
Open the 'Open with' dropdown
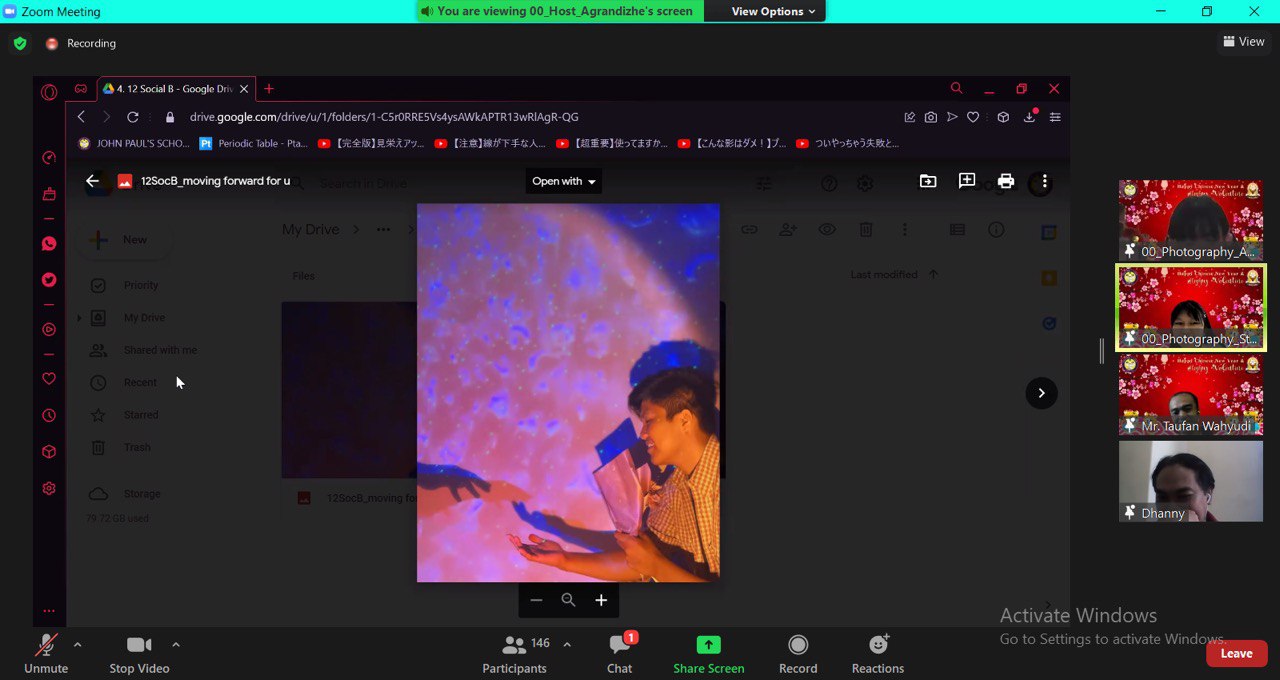pyautogui.click(x=564, y=181)
